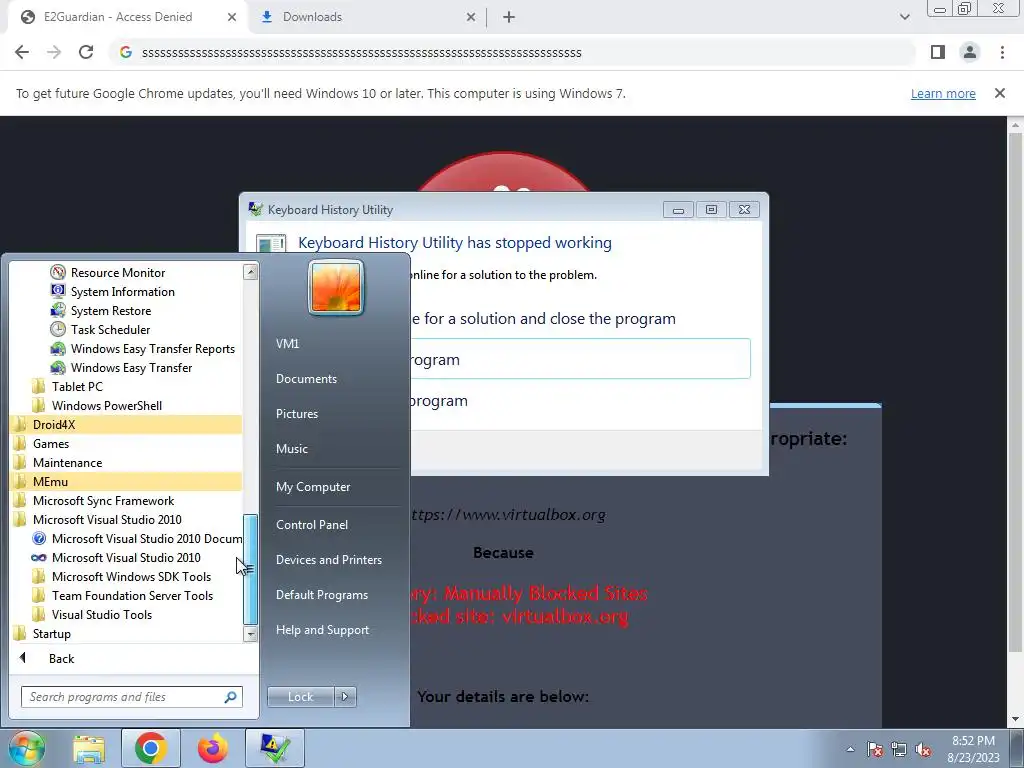Viewport: 1024px width, 768px height.
Task: Go forward in Chrome
Action: pos(54,52)
